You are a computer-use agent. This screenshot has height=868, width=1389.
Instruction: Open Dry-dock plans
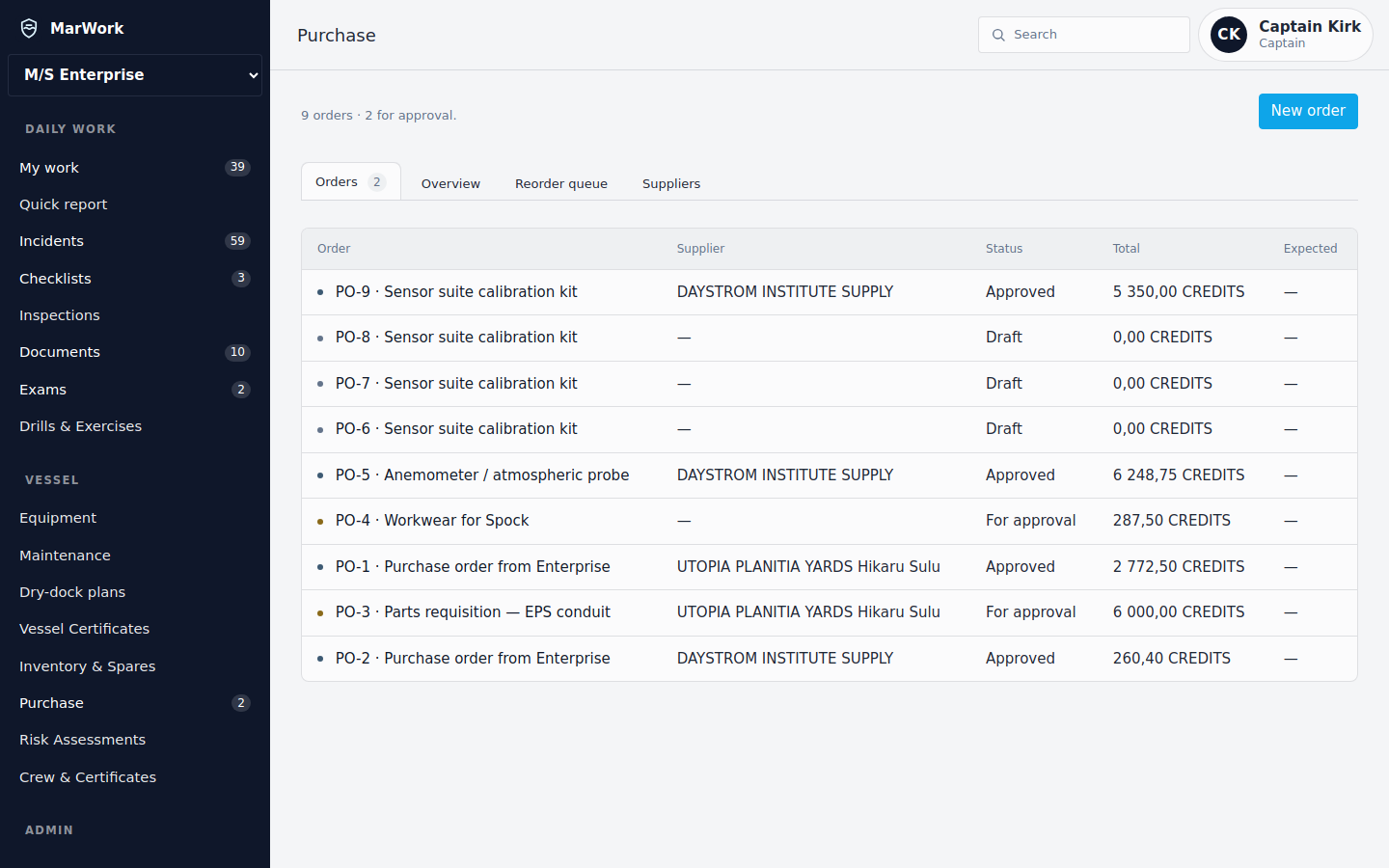(x=135, y=592)
